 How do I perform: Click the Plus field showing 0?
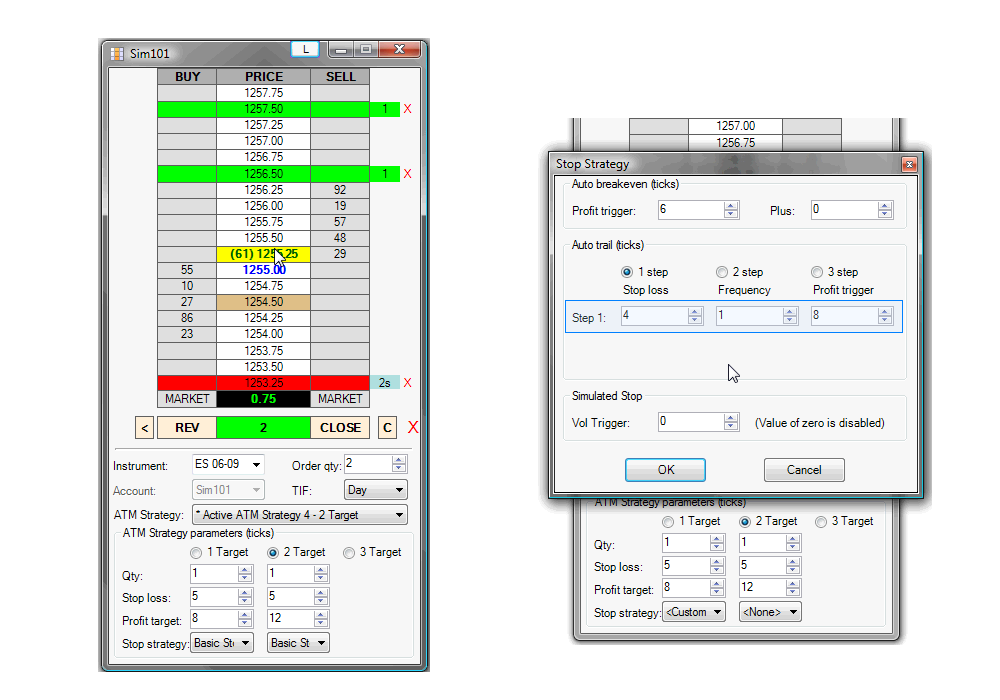pyautogui.click(x=844, y=210)
